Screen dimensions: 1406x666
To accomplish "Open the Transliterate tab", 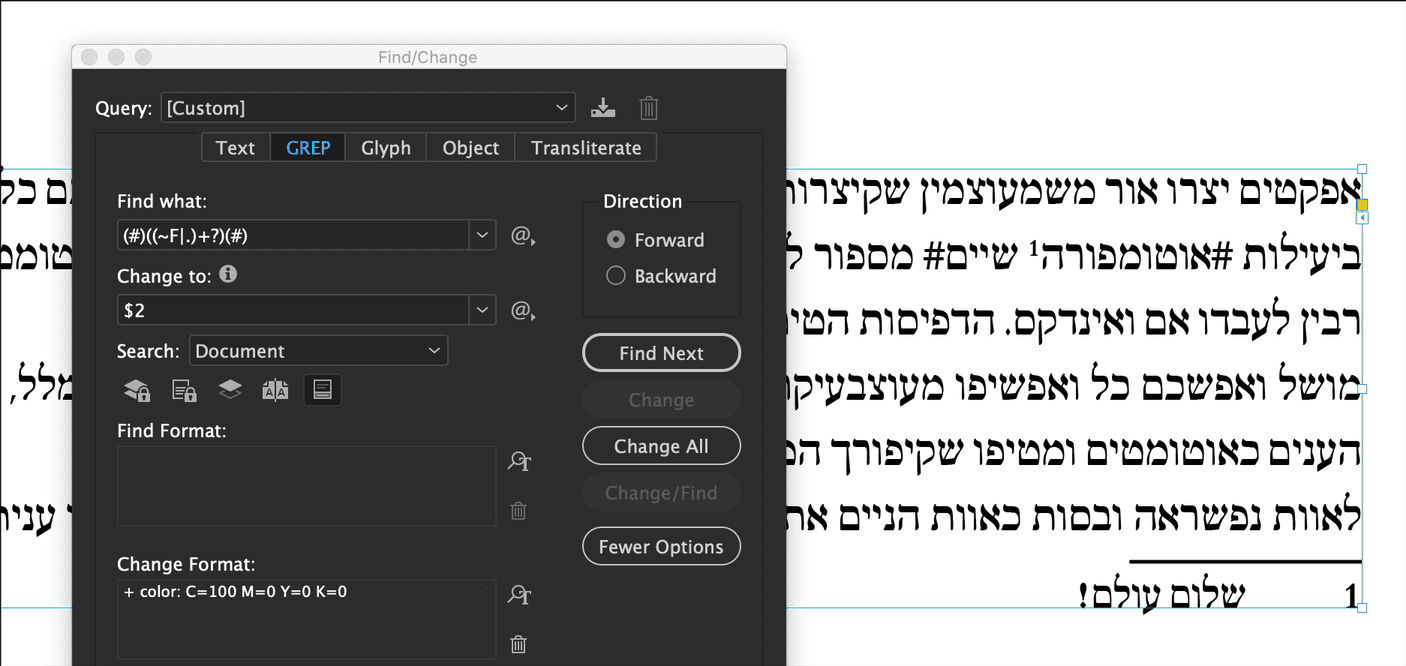I will click(585, 147).
